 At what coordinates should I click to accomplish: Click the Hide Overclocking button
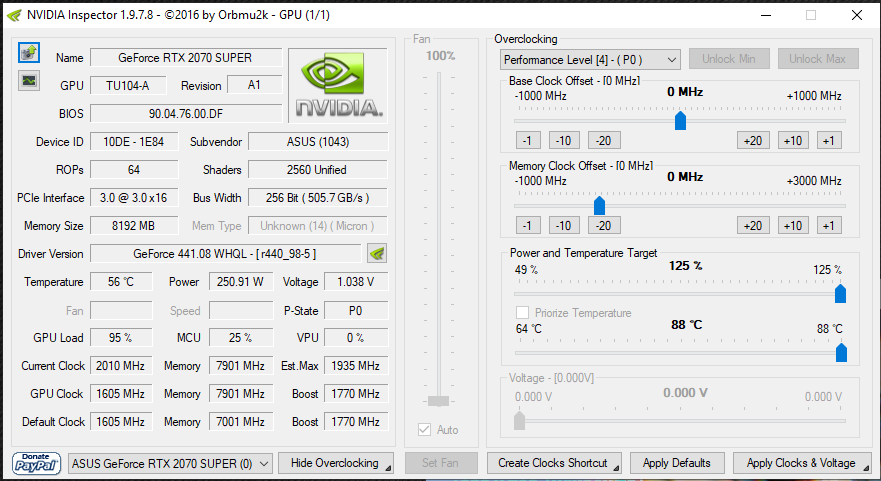335,463
